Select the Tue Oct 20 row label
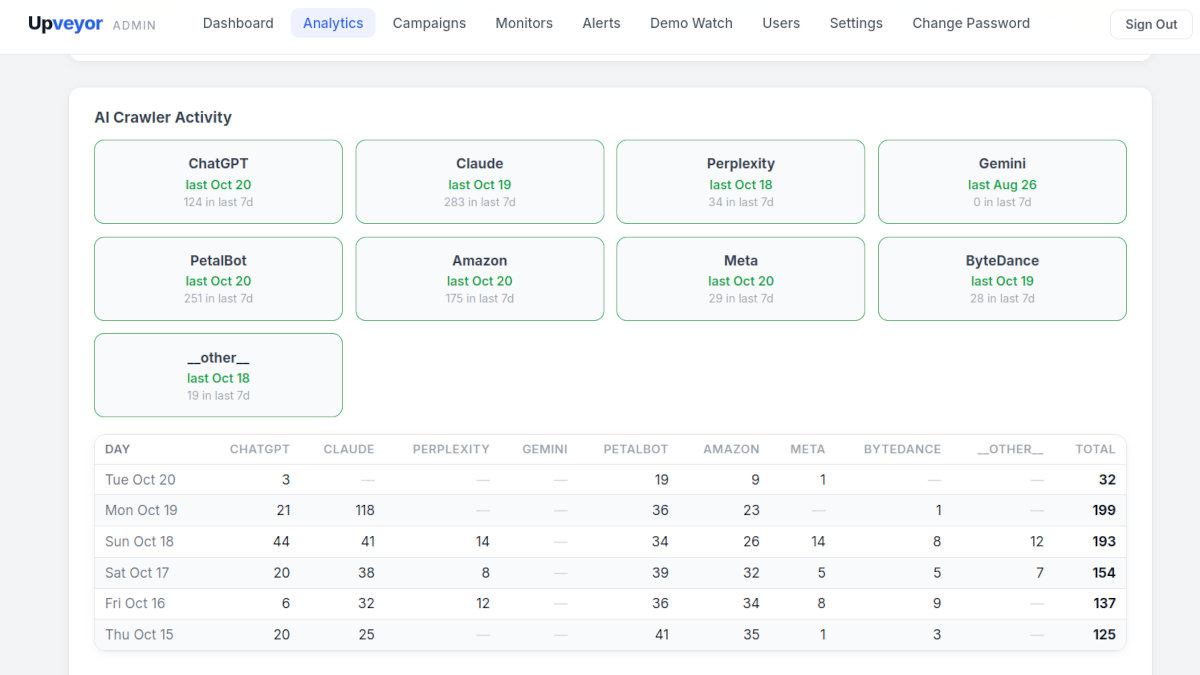 point(140,480)
